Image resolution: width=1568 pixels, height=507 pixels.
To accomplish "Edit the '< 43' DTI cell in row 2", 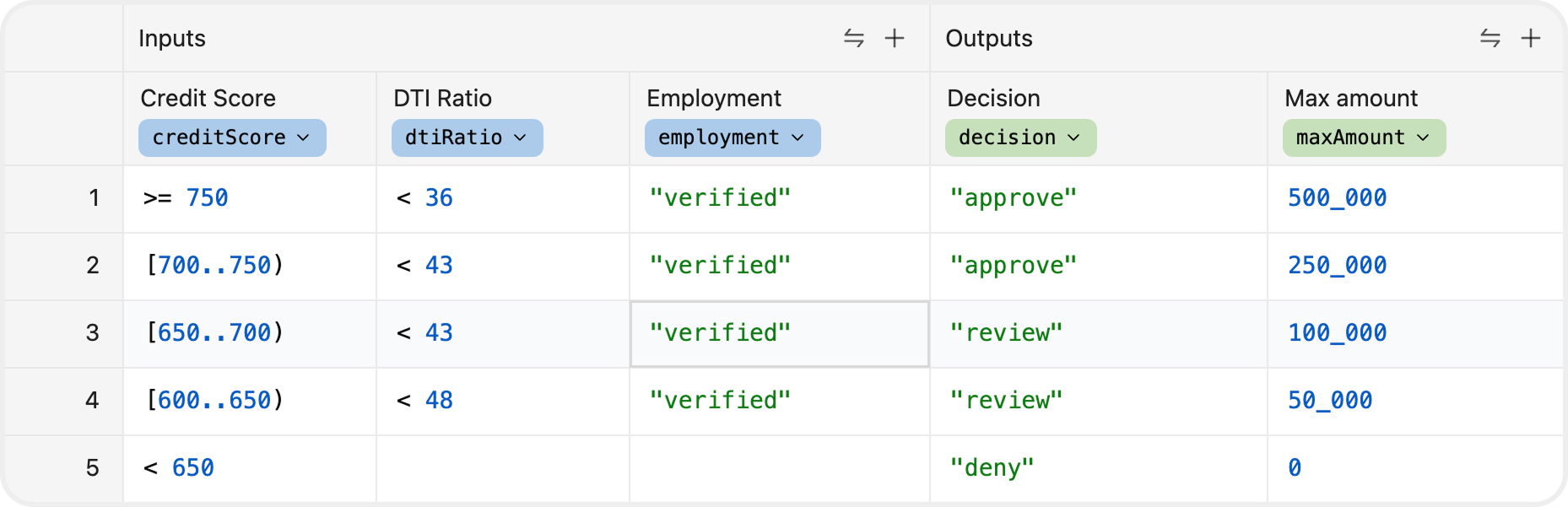I will [x=503, y=266].
